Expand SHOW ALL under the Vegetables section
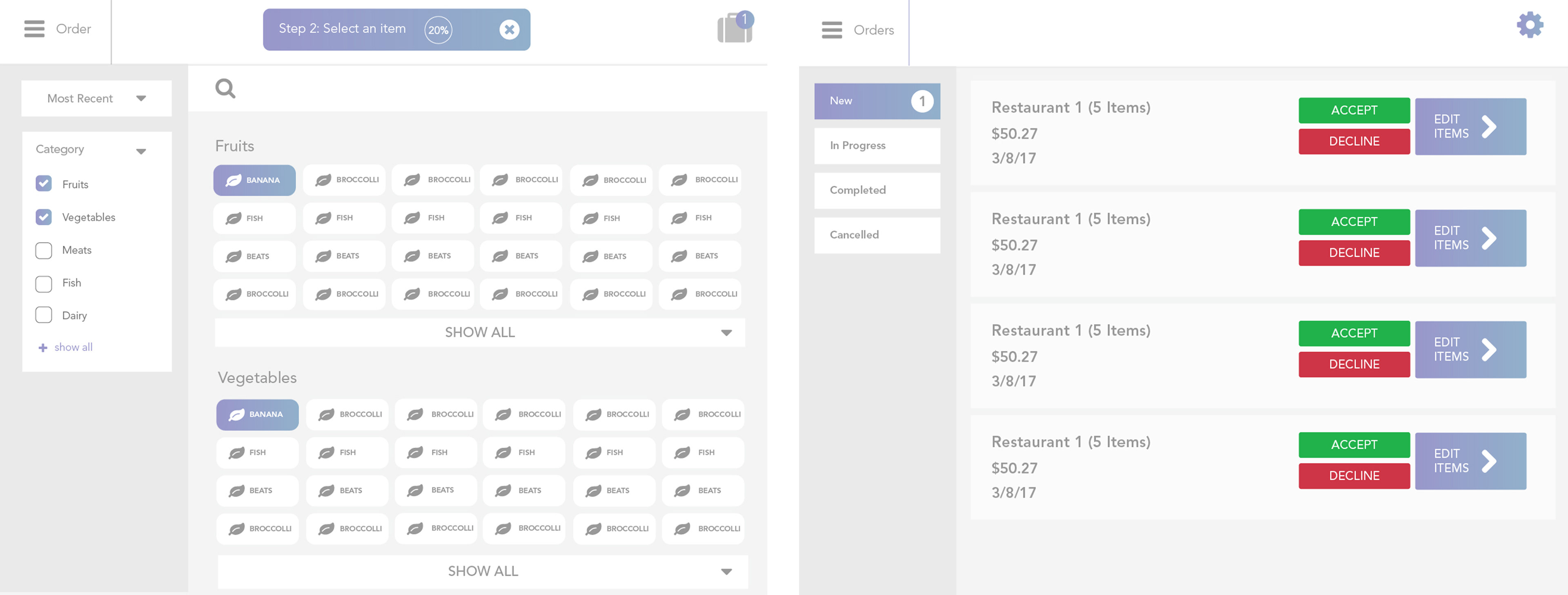This screenshot has width=1568, height=595. click(x=483, y=571)
